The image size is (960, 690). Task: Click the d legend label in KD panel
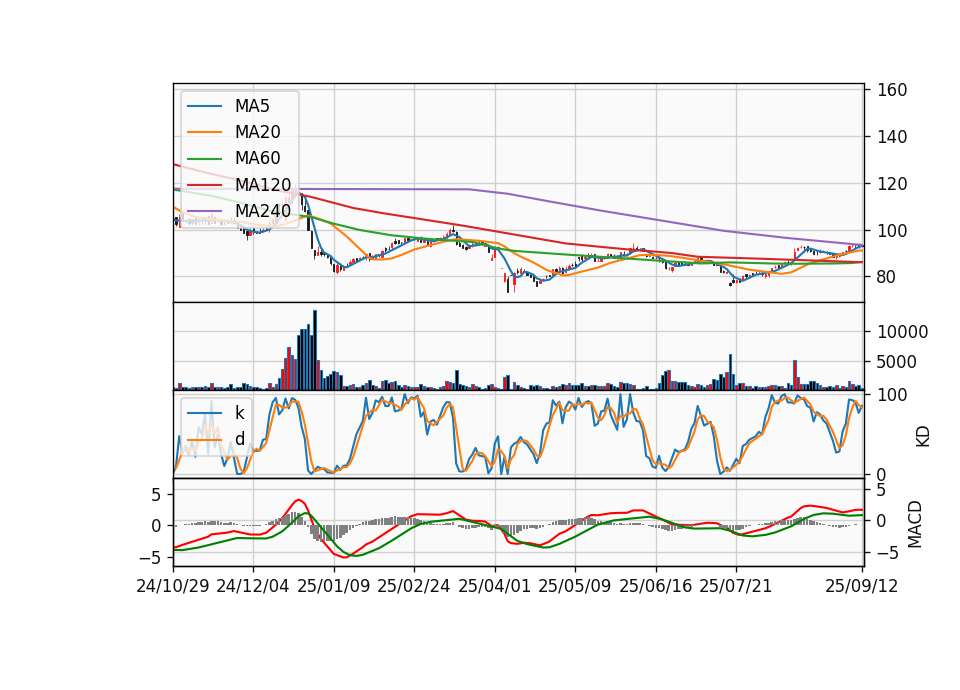tap(240, 438)
